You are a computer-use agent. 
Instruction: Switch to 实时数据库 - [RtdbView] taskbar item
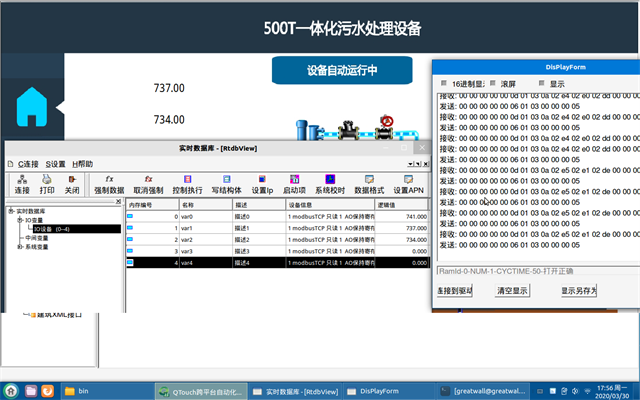296,391
